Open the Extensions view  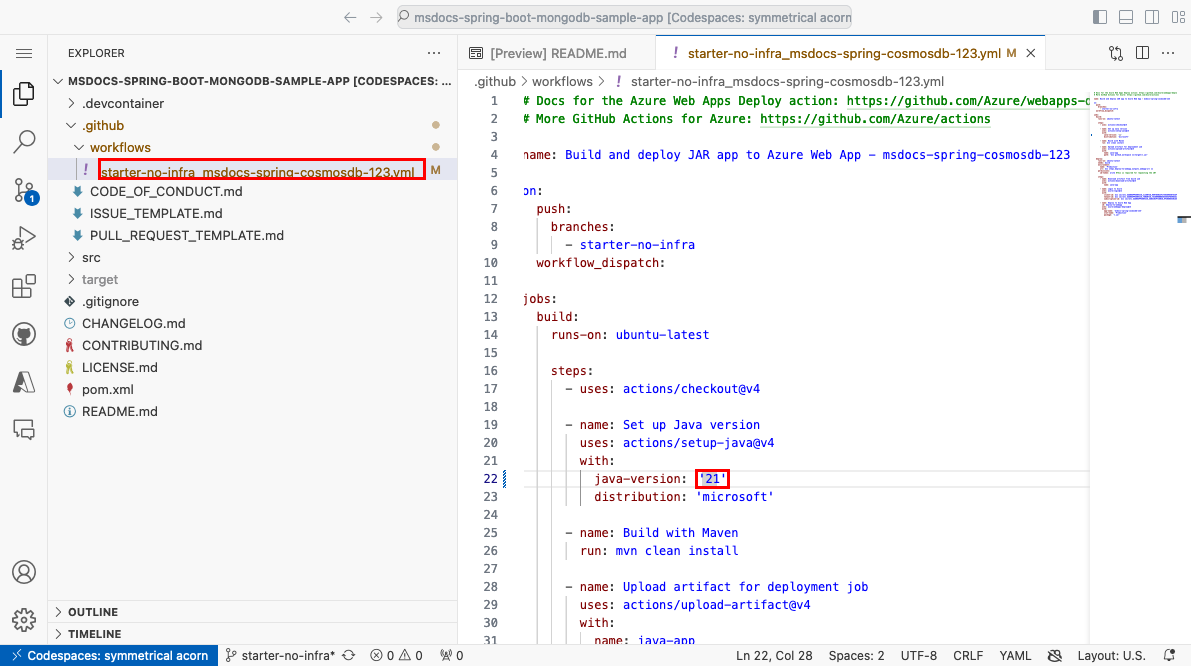pyautogui.click(x=24, y=286)
